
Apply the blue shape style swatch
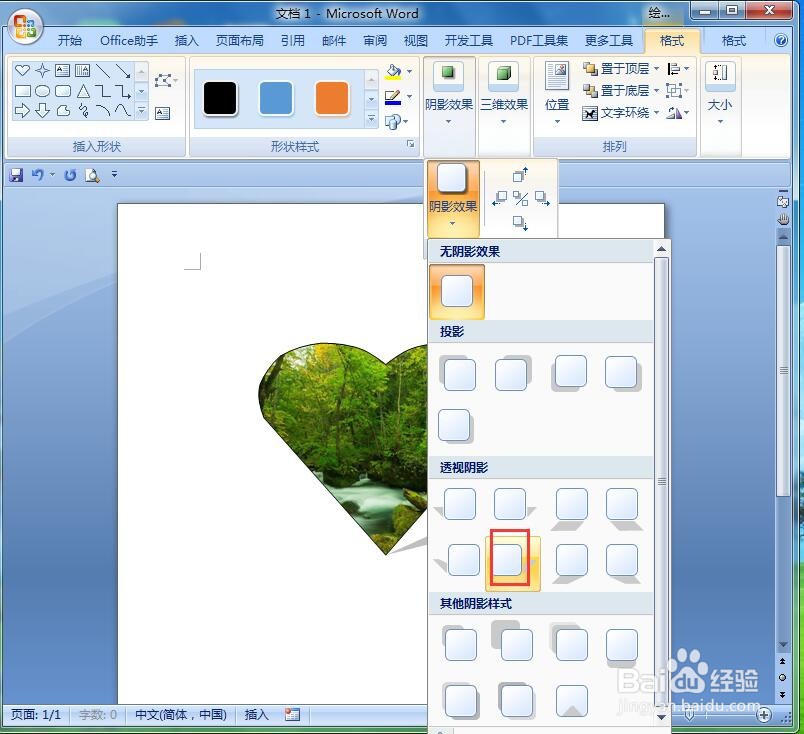[276, 97]
